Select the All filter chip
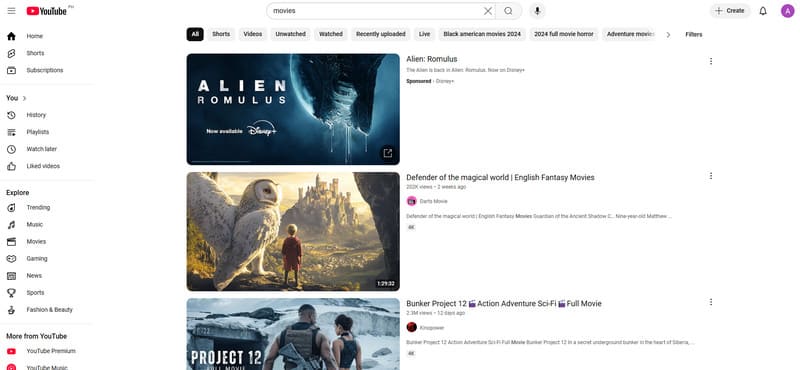This screenshot has width=800, height=370. coord(195,34)
